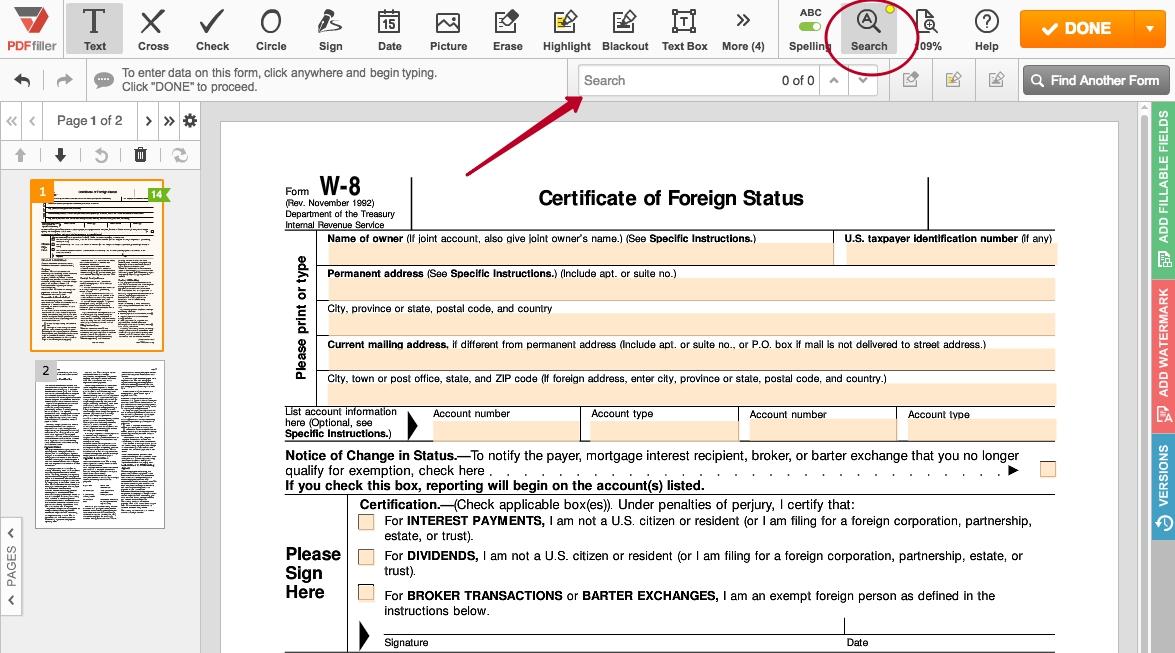Insert a Date stamp
Screen dimensions: 1175x653
click(x=389, y=28)
